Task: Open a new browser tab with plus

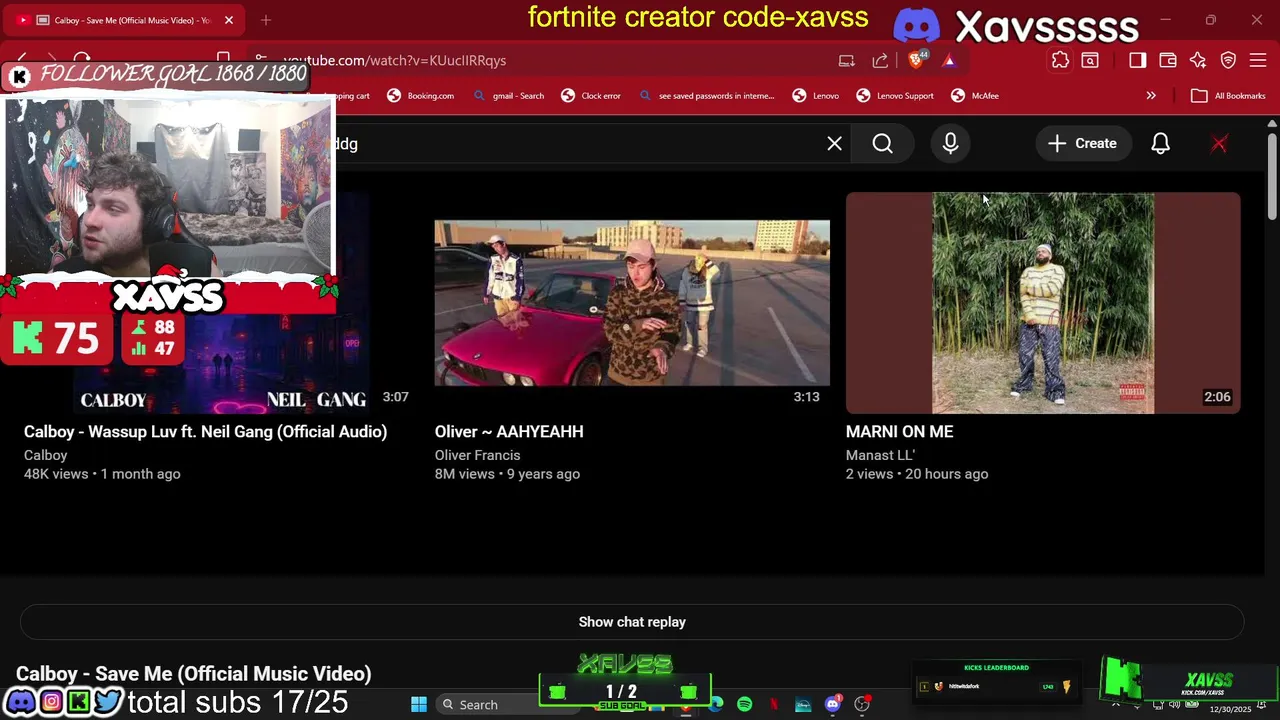Action: (266, 20)
